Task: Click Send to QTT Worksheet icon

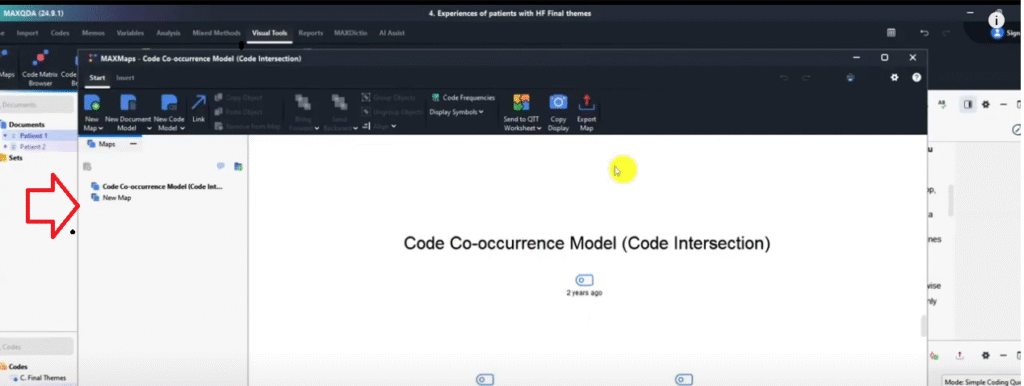Action: [x=521, y=103]
